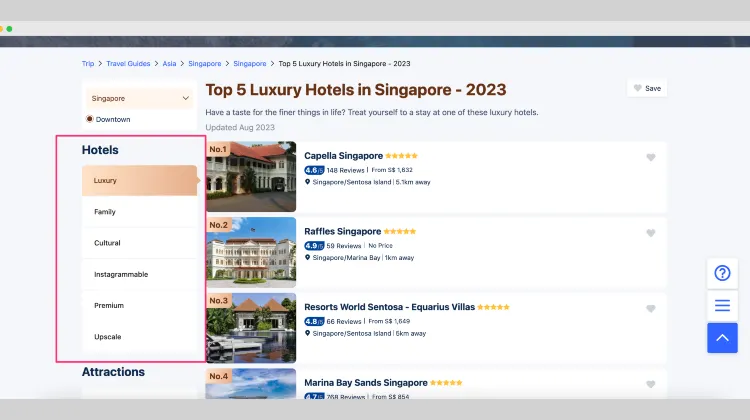Click the 4.6 rating badge for Capella
Image resolution: width=750 pixels, height=420 pixels.
314,170
